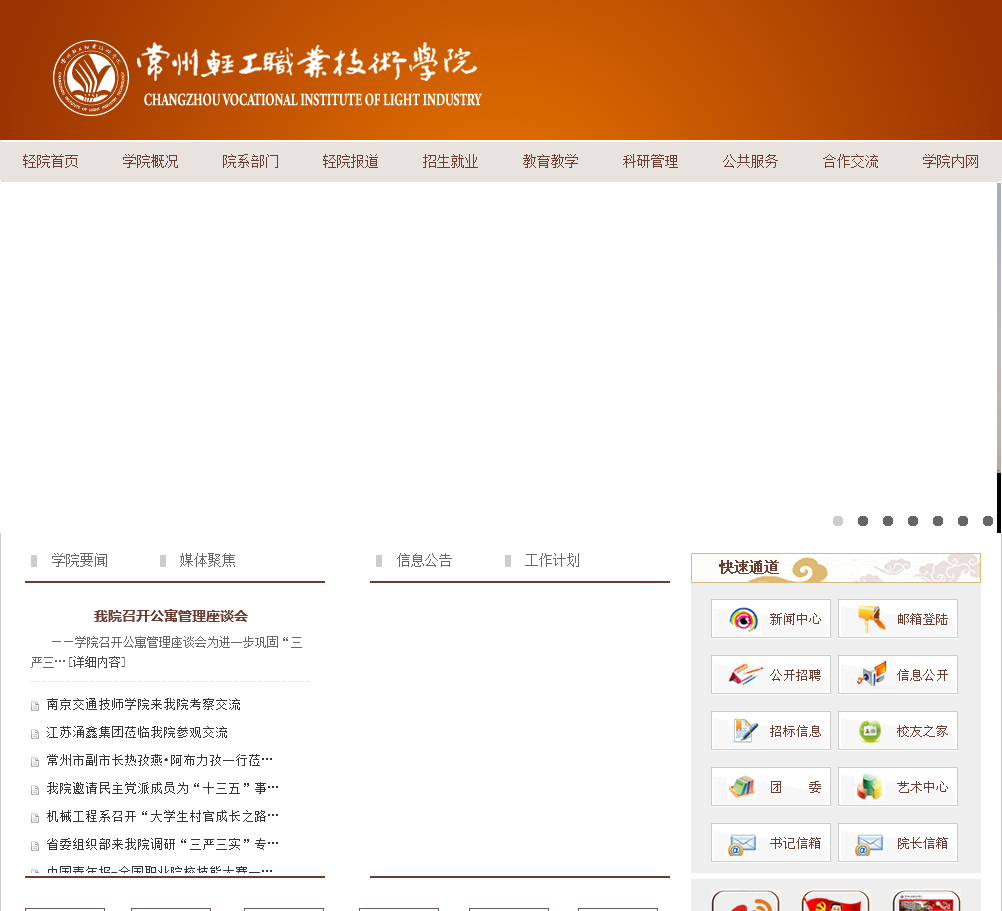Screen dimensions: 1002x911
Task: Open 南京交通技师学院来我院考察交流 article
Action: click(143, 704)
